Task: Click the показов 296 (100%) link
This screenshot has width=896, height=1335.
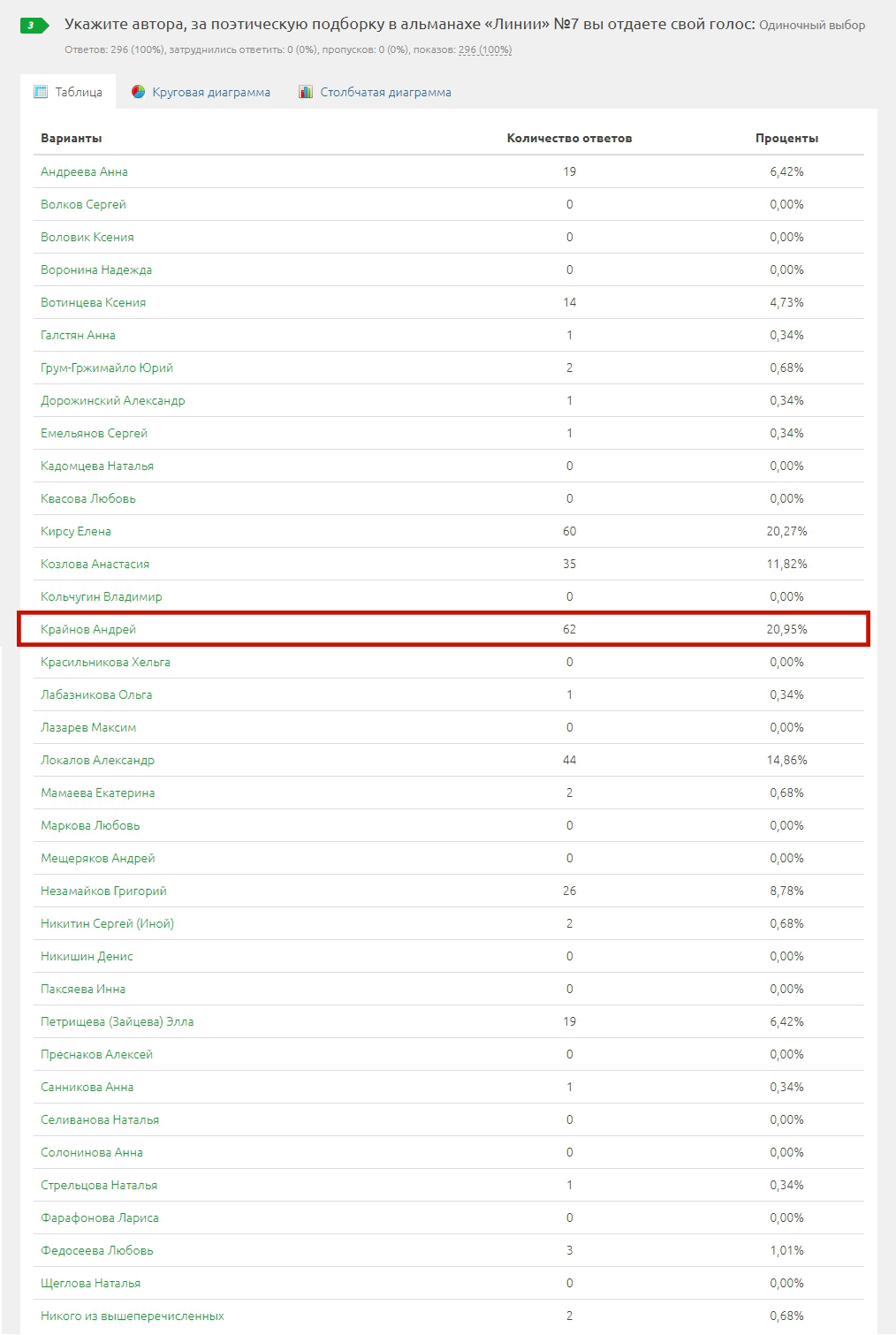Action: (x=485, y=49)
